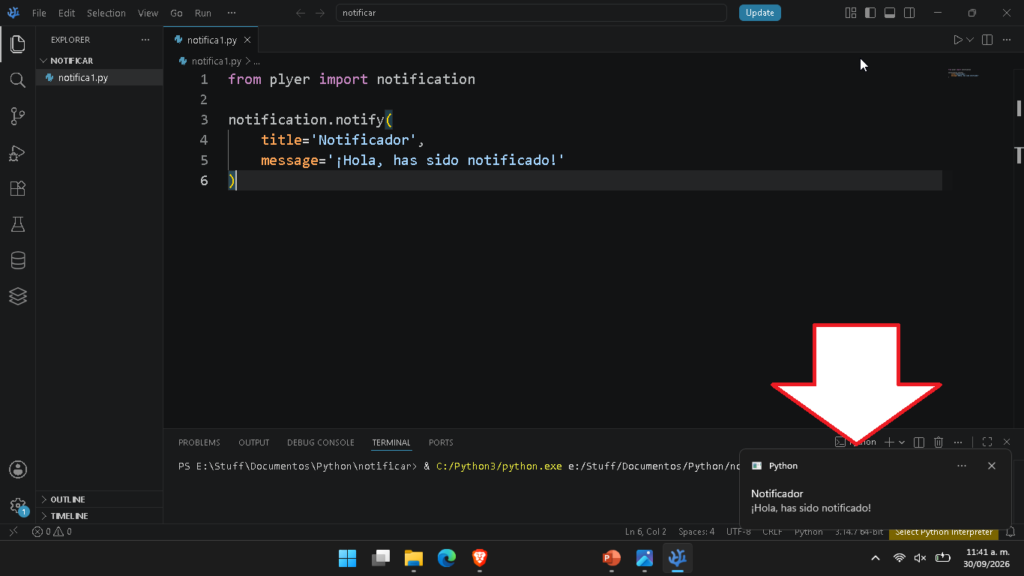Open the View menu
1024x576 pixels.
point(148,12)
